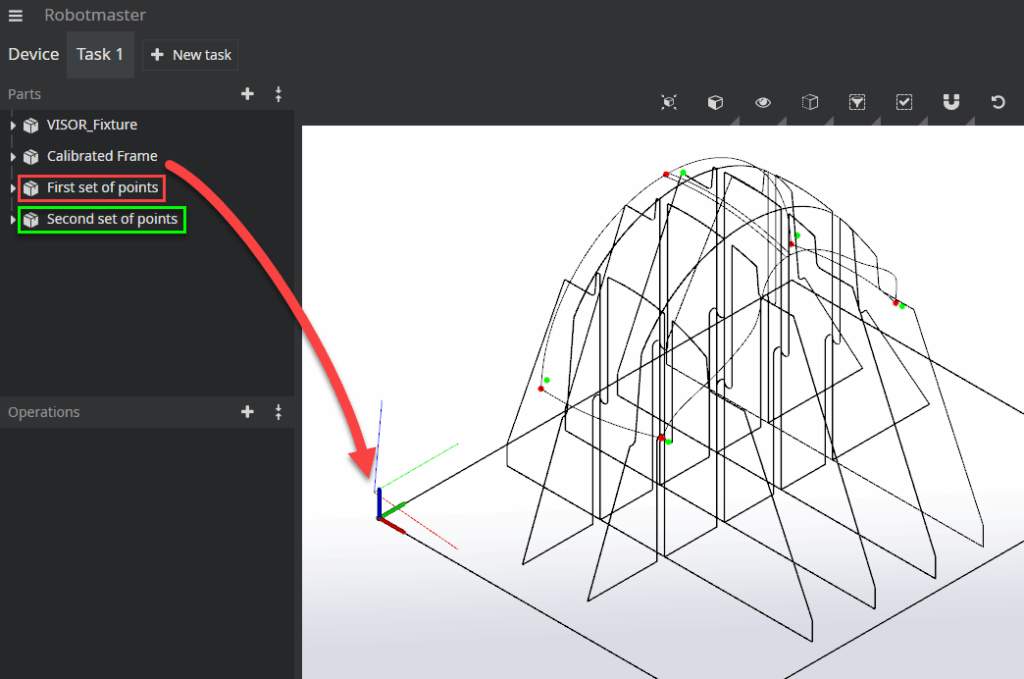This screenshot has height=679, width=1024.
Task: Click the New task button
Action: point(190,55)
